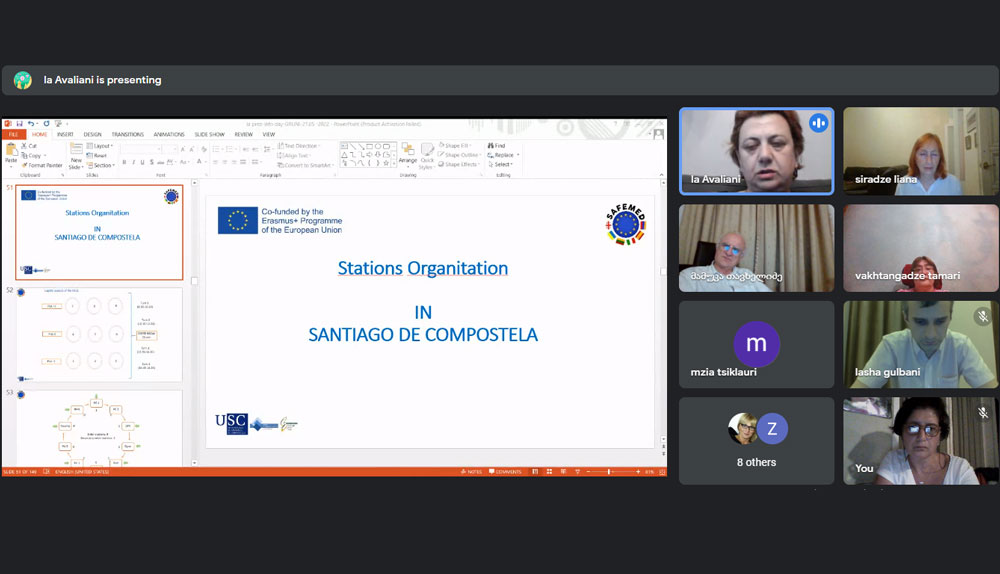The width and height of the screenshot is (1000, 574).
Task: Open the Arrange tool in the Drawing group
Action: pyautogui.click(x=408, y=153)
